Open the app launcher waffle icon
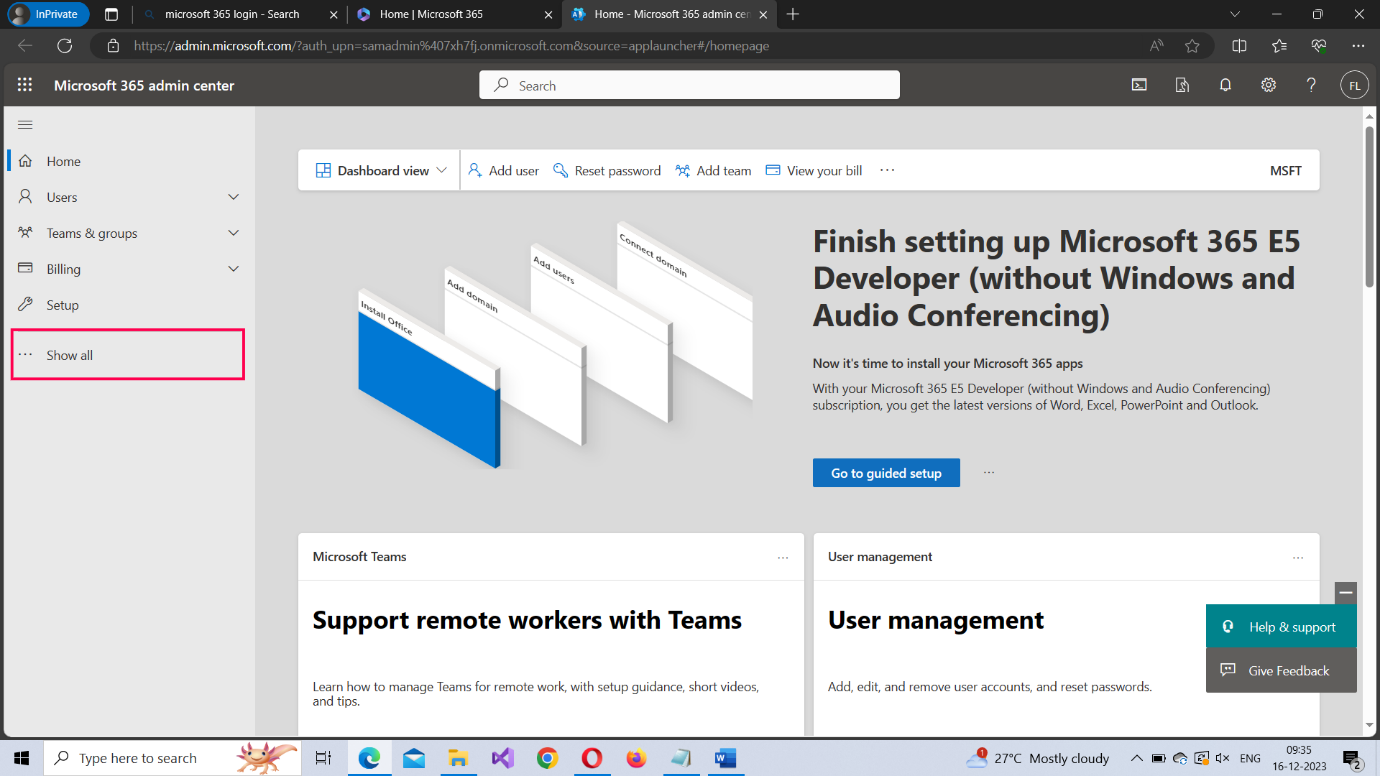Image resolution: width=1380 pixels, height=776 pixels. click(x=25, y=85)
